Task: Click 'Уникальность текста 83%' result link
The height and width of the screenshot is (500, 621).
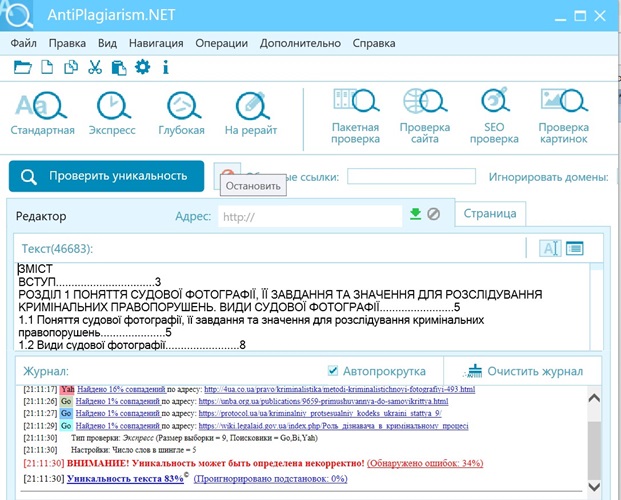Action: pyautogui.click(x=125, y=478)
